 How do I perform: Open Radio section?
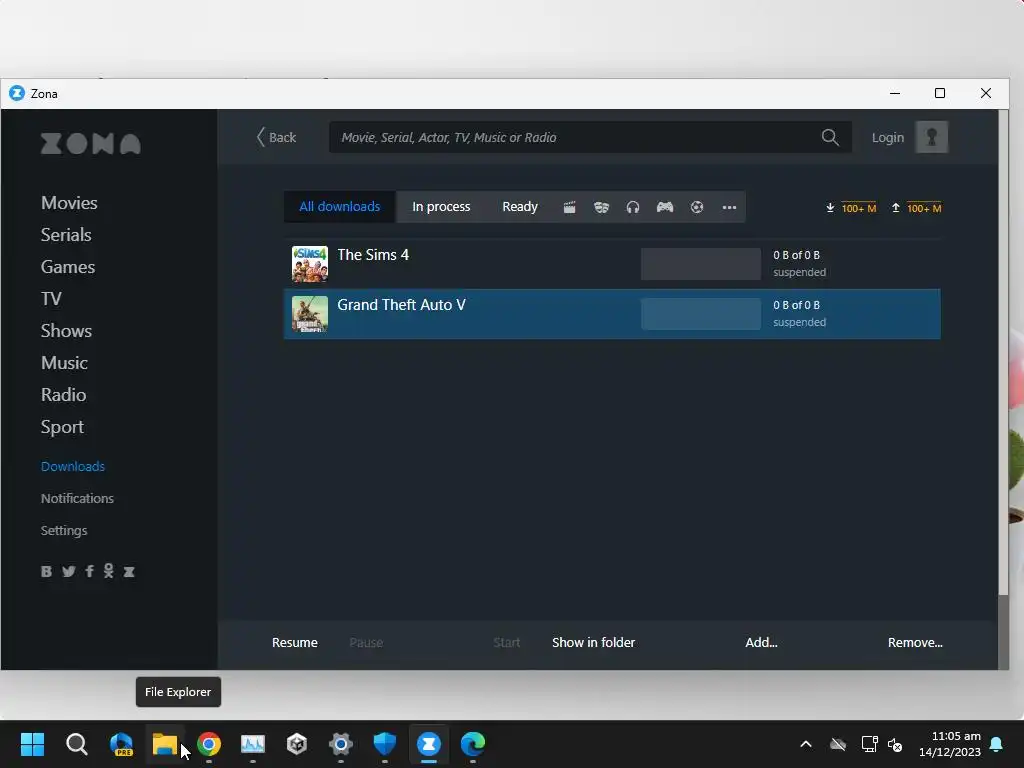click(x=63, y=394)
